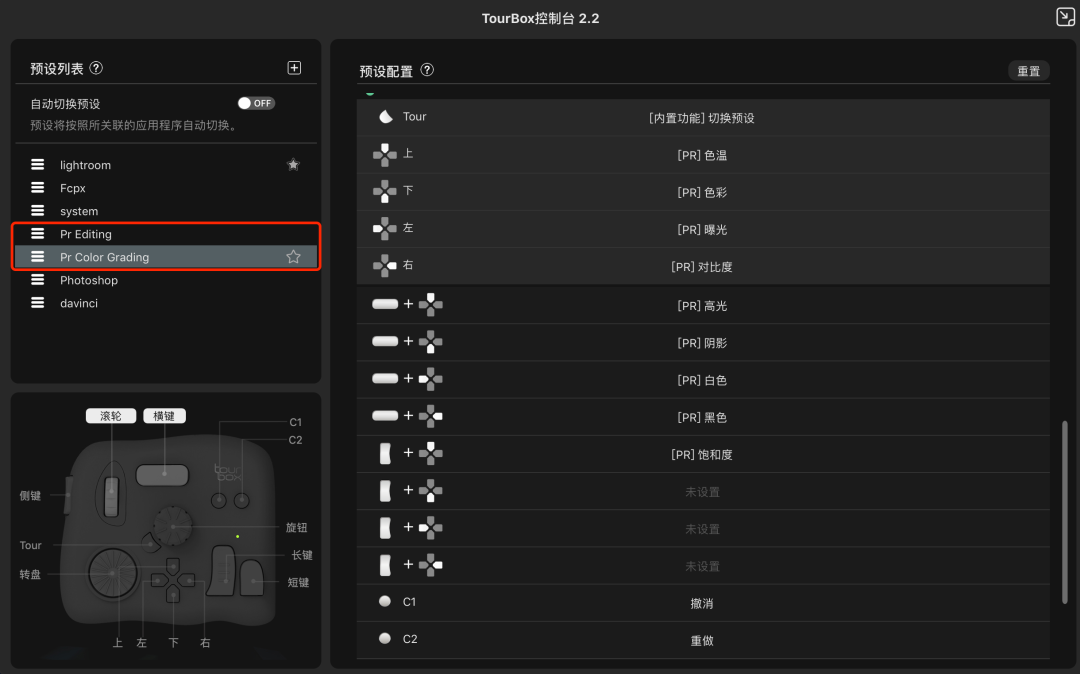Toggle the 自动切换预设 switch
This screenshot has height=674, width=1080.
pyautogui.click(x=256, y=103)
